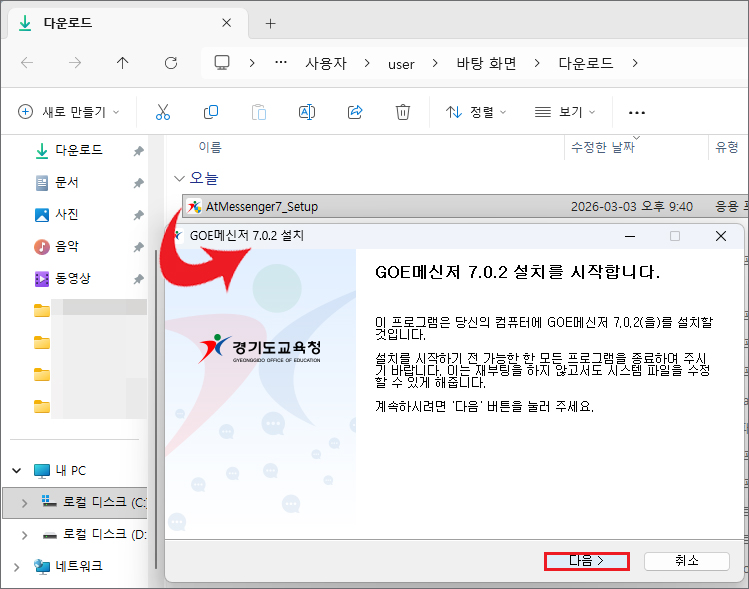Open the 정렬 sort dropdown
The width and height of the screenshot is (749, 589).
[x=476, y=112]
